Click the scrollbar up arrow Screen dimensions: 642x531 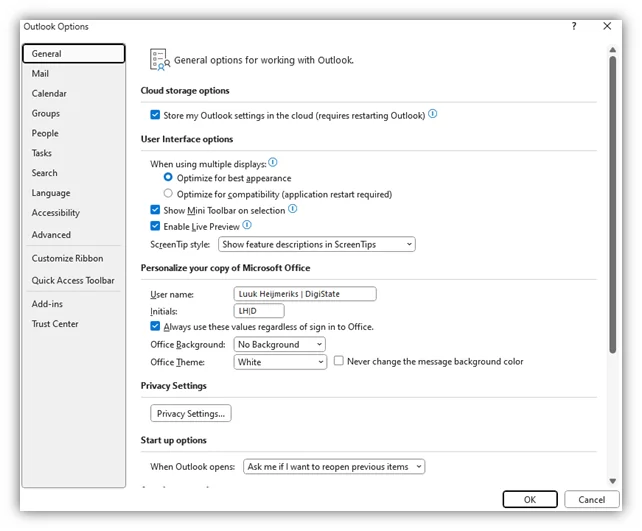(x=613, y=50)
